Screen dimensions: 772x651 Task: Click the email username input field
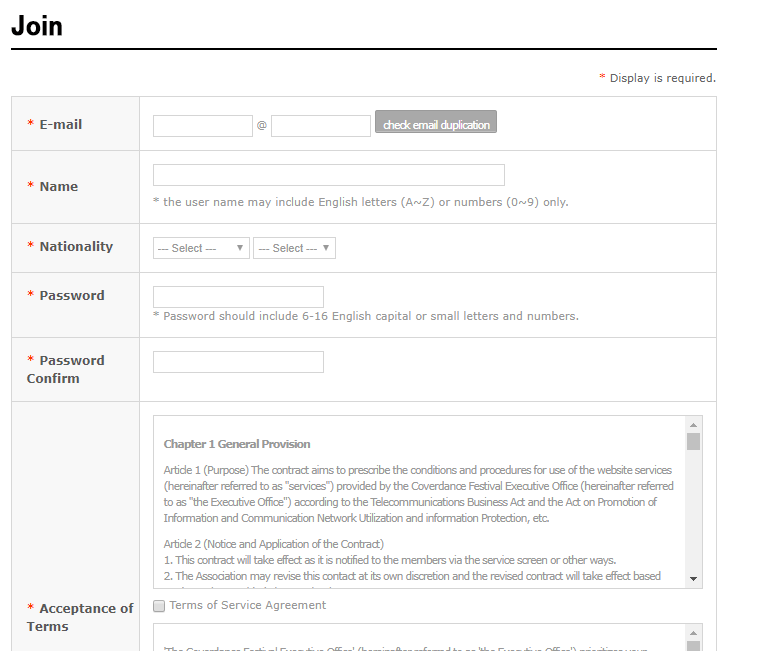[x=202, y=126]
